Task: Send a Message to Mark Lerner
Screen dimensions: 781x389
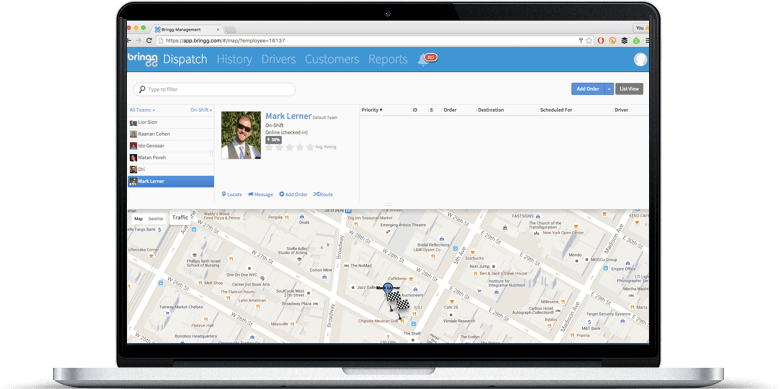Action: (x=260, y=194)
